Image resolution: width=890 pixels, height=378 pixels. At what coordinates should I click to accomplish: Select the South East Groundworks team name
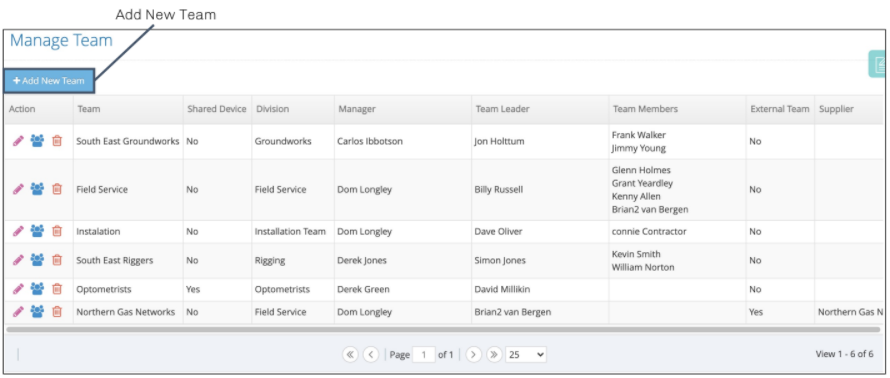click(128, 141)
